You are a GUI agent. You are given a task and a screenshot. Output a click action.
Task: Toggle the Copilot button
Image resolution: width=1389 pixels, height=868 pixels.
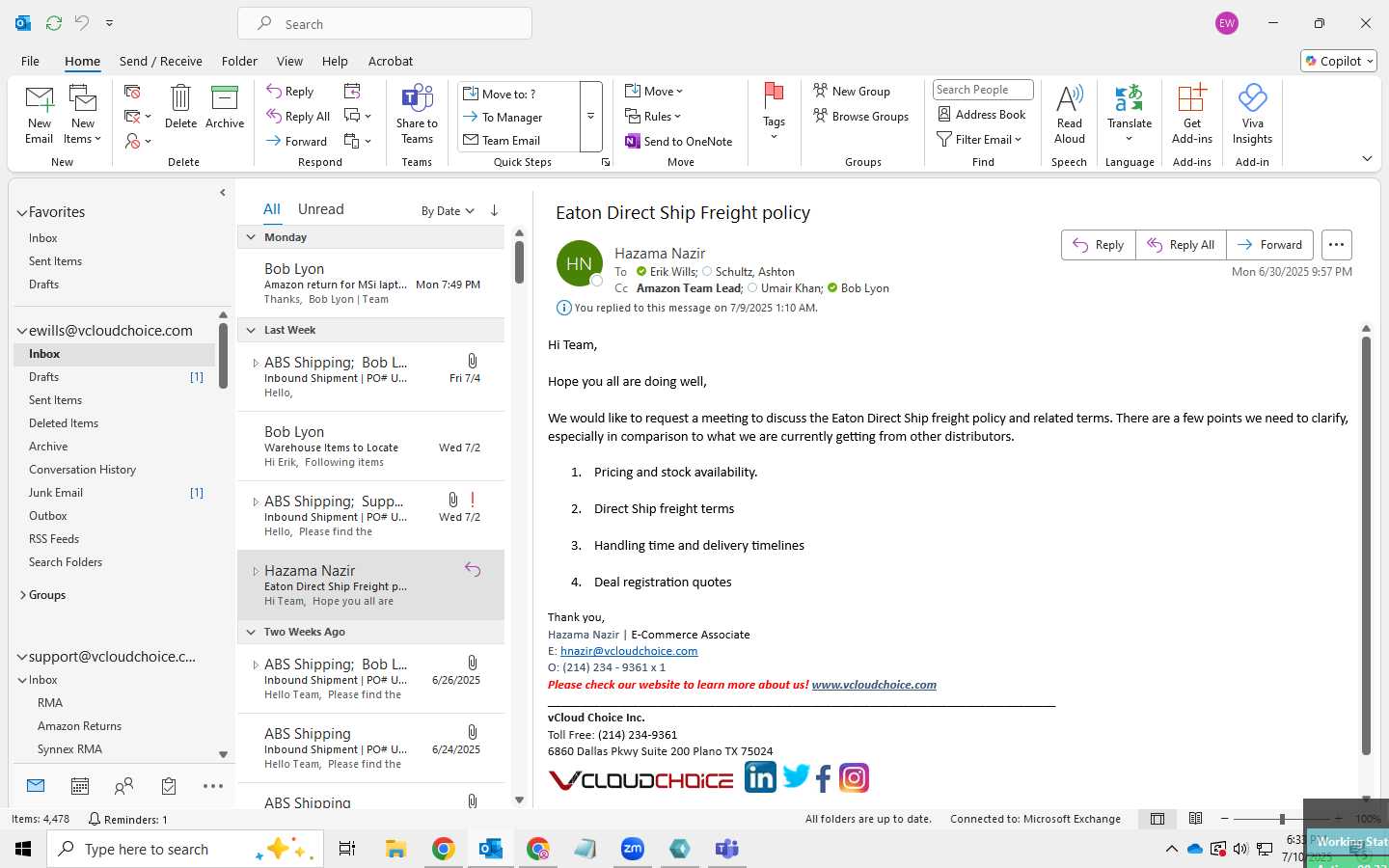1339,61
